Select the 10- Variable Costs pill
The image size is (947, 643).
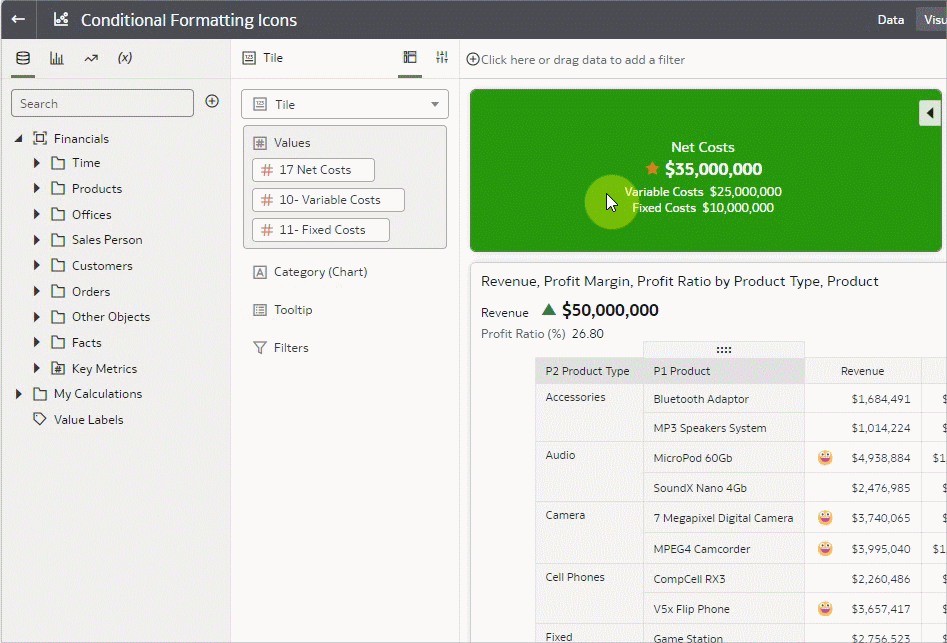pyautogui.click(x=329, y=200)
